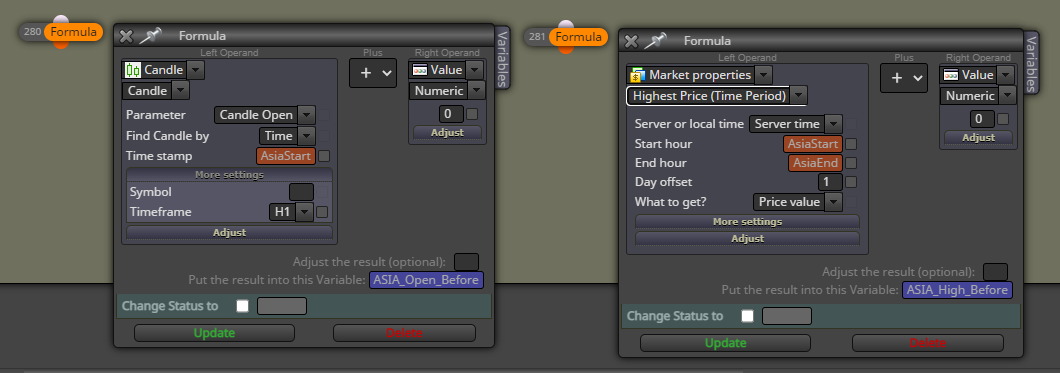Image resolution: width=1060 pixels, height=373 pixels.
Task: Click the pin icon in block 281 Formula panel
Action: click(655, 41)
